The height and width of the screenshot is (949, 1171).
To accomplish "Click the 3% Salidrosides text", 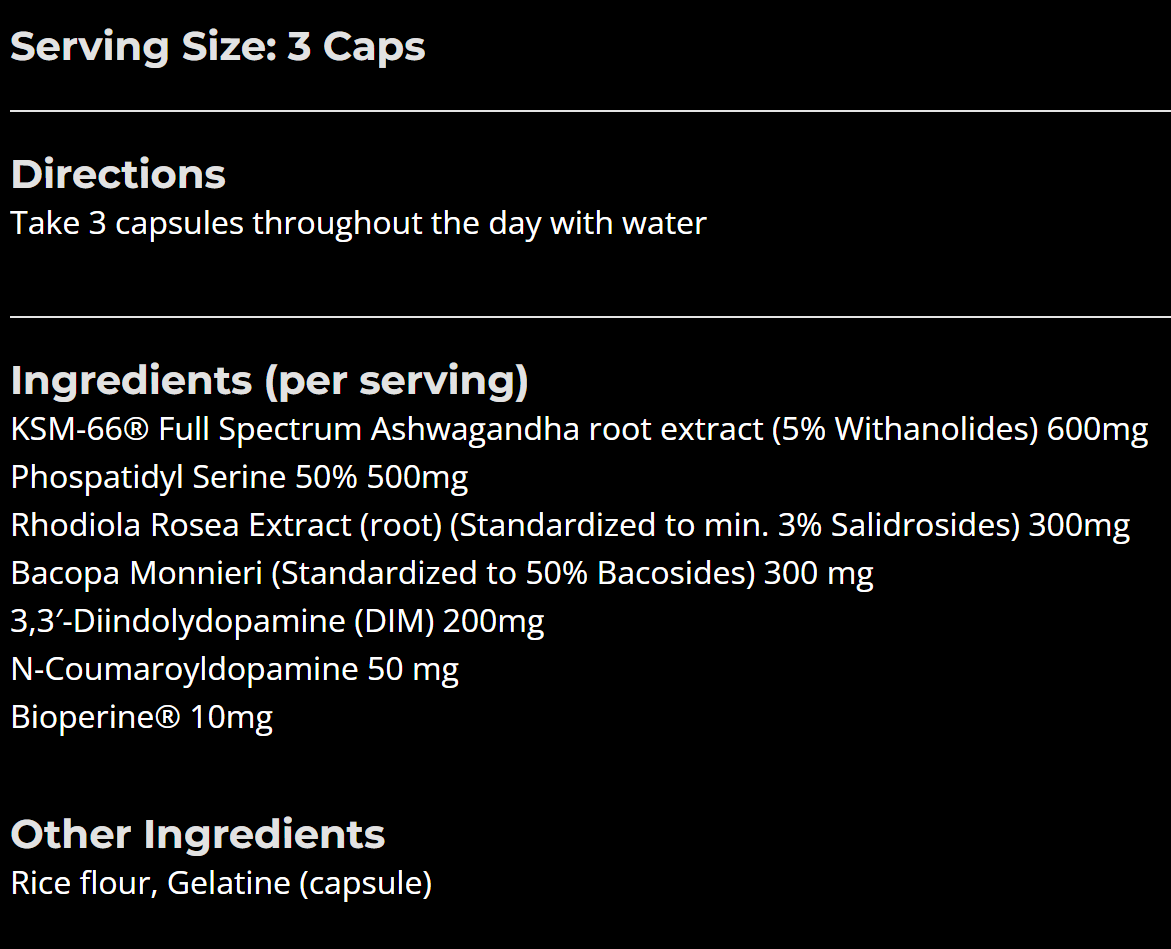I will click(893, 526).
